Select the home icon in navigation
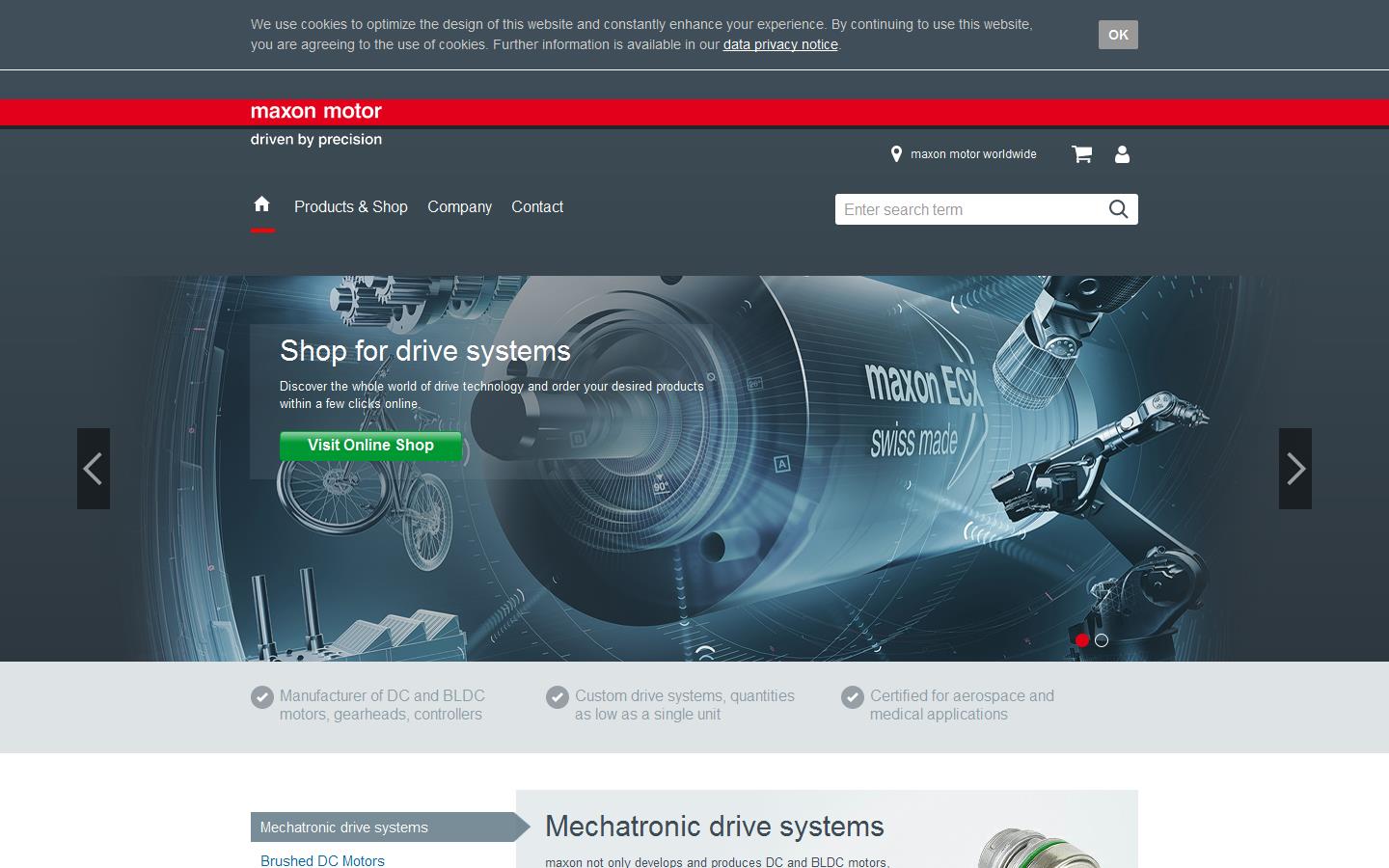The width and height of the screenshot is (1389, 868). tap(261, 204)
